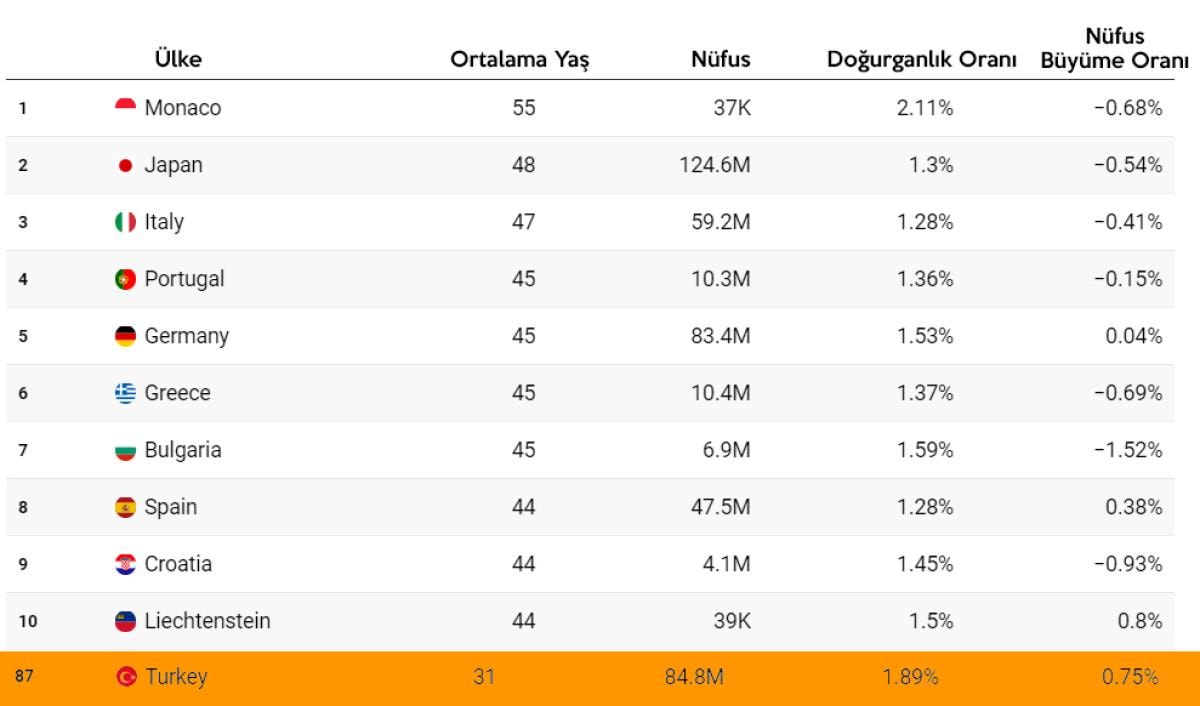This screenshot has height=706, width=1200.
Task: Click the Nüfus column header
Action: pos(720,59)
